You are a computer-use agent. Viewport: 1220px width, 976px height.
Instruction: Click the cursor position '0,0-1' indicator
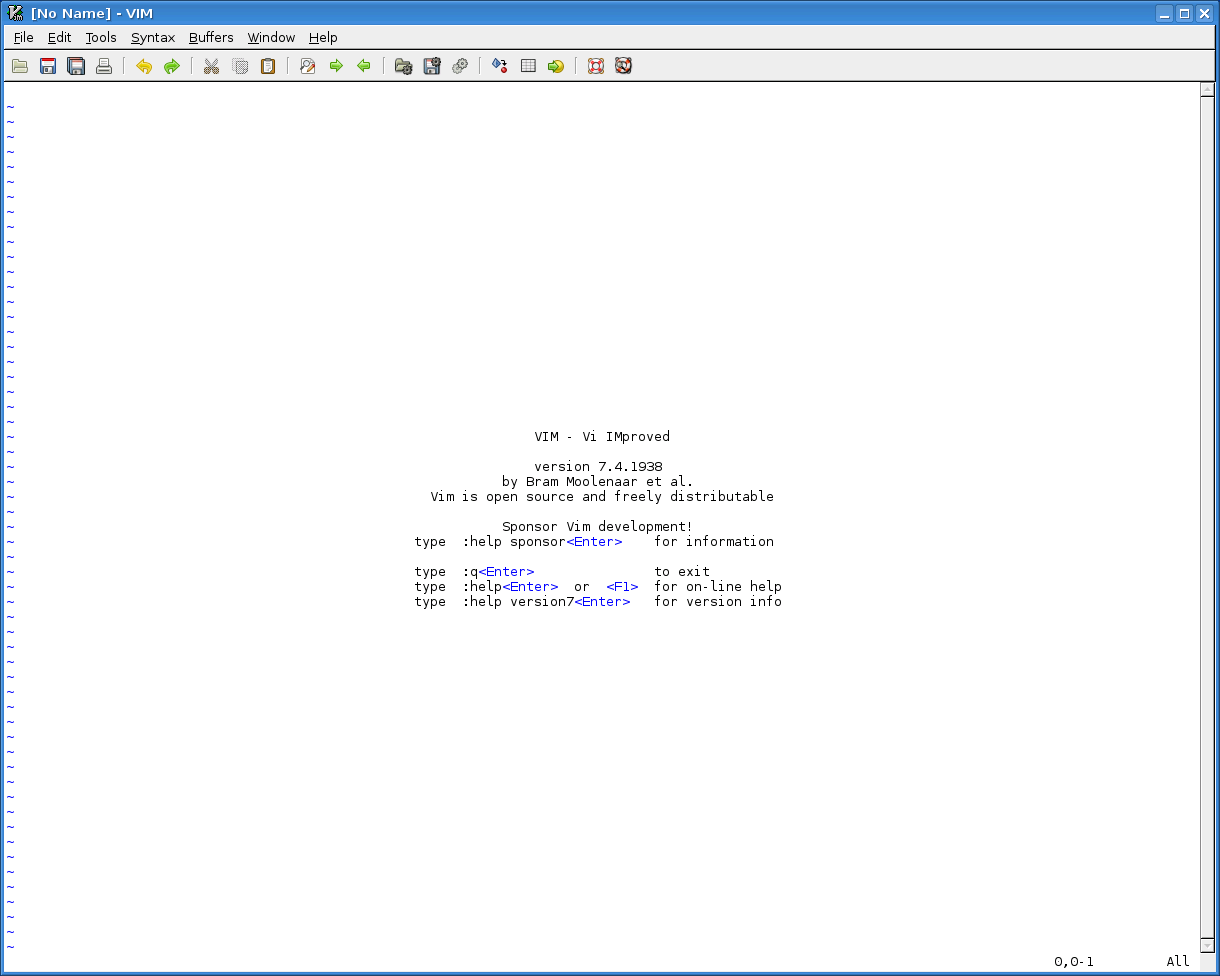(1074, 962)
